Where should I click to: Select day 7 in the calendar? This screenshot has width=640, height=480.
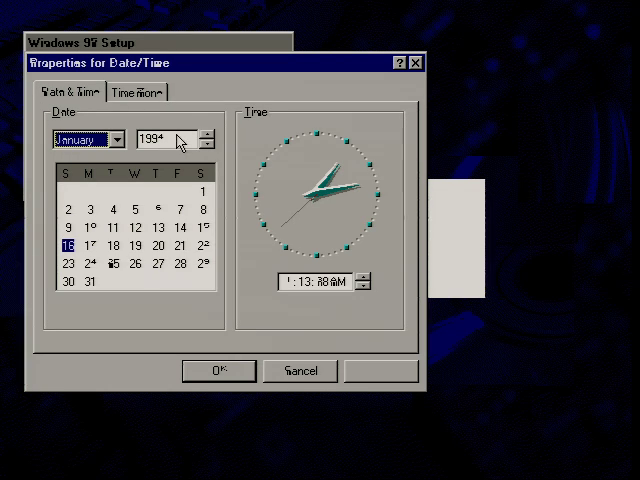[180, 209]
